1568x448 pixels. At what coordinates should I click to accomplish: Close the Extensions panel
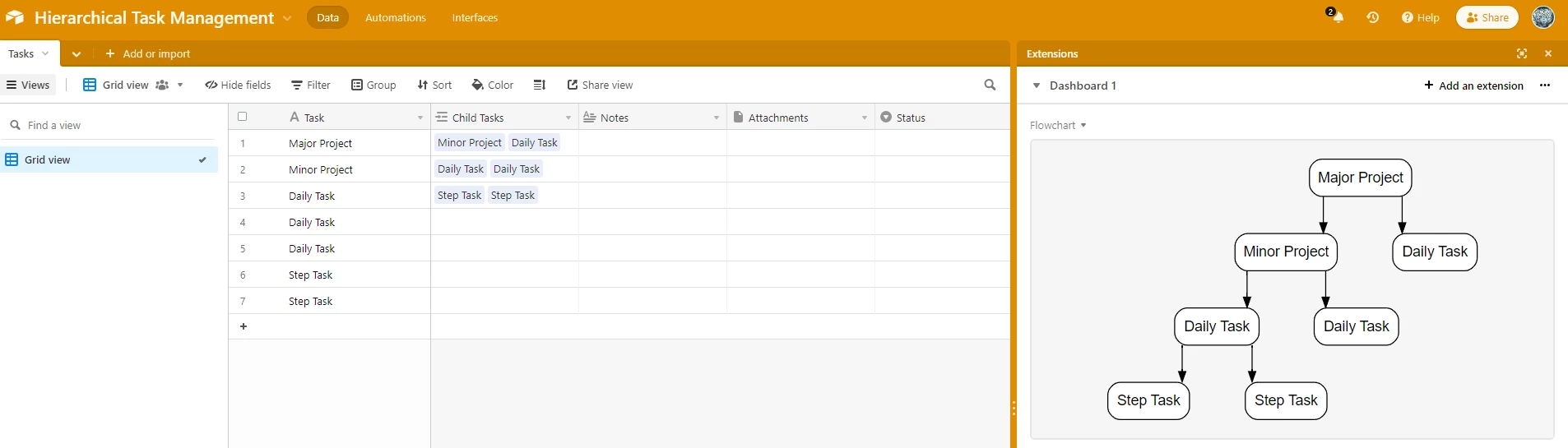point(1548,53)
